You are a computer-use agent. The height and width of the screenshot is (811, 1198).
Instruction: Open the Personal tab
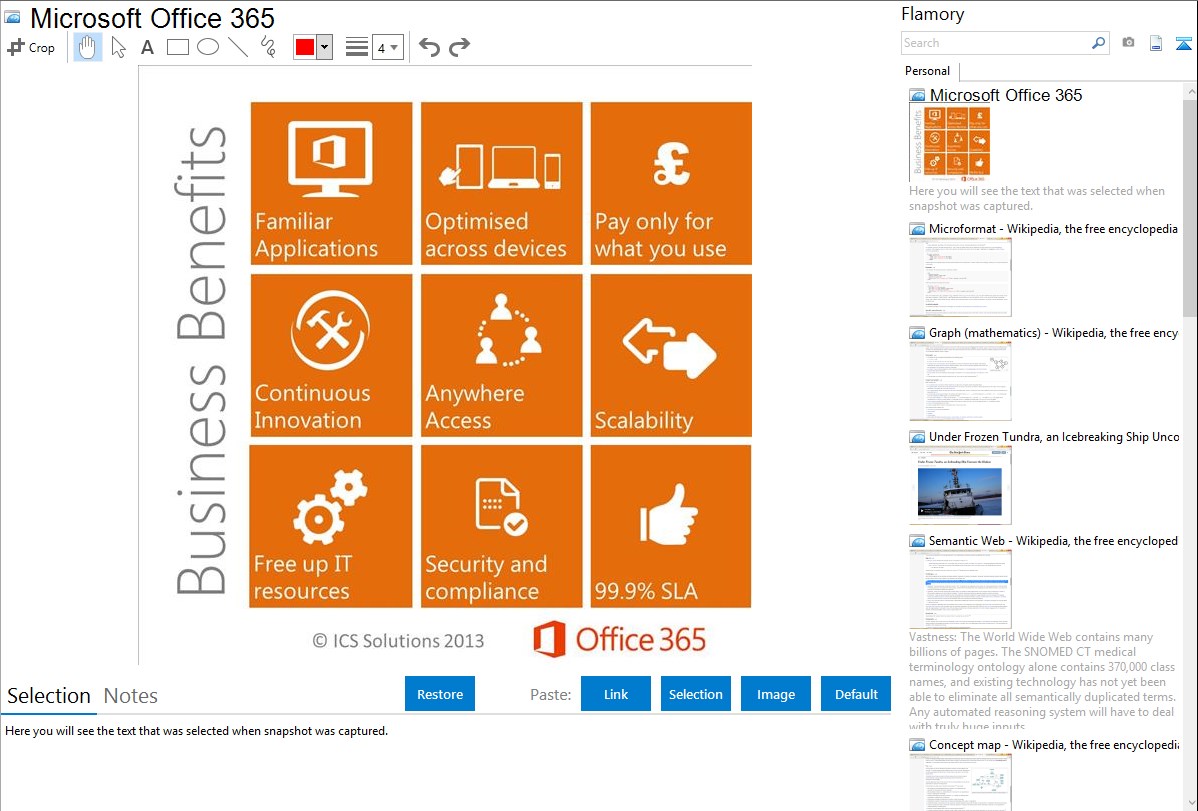[x=928, y=71]
